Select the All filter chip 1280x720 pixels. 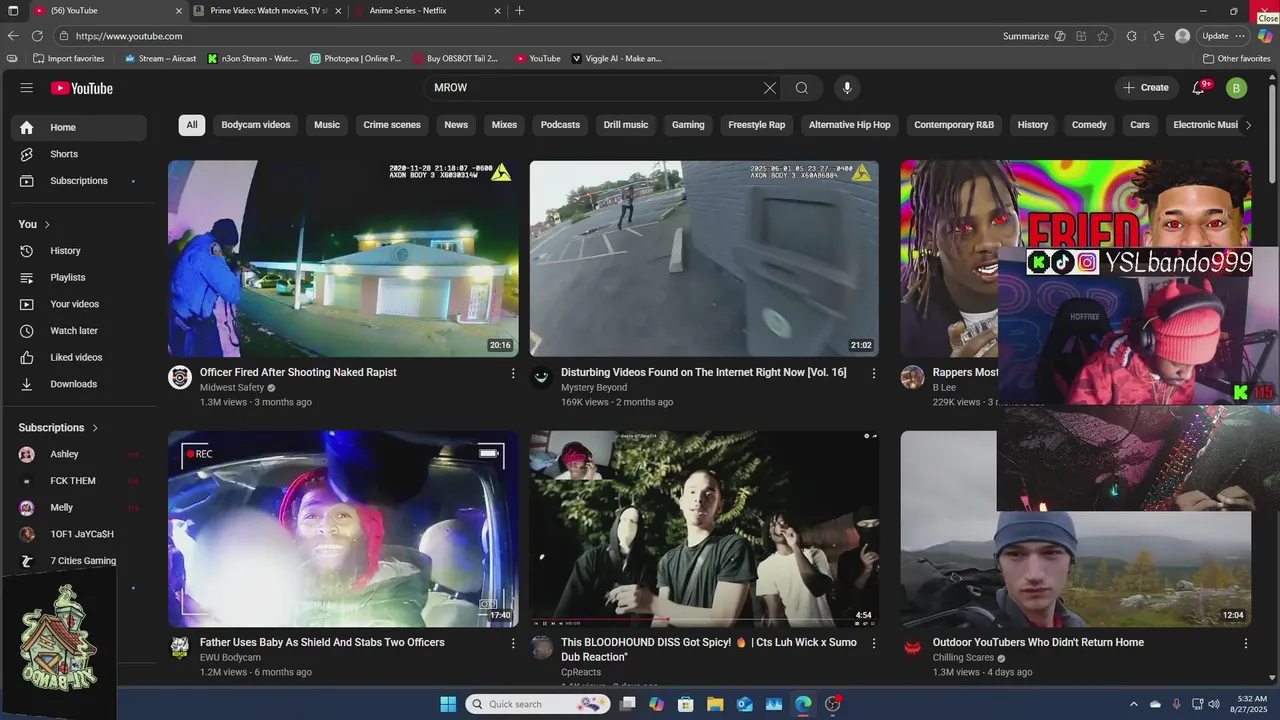[192, 125]
